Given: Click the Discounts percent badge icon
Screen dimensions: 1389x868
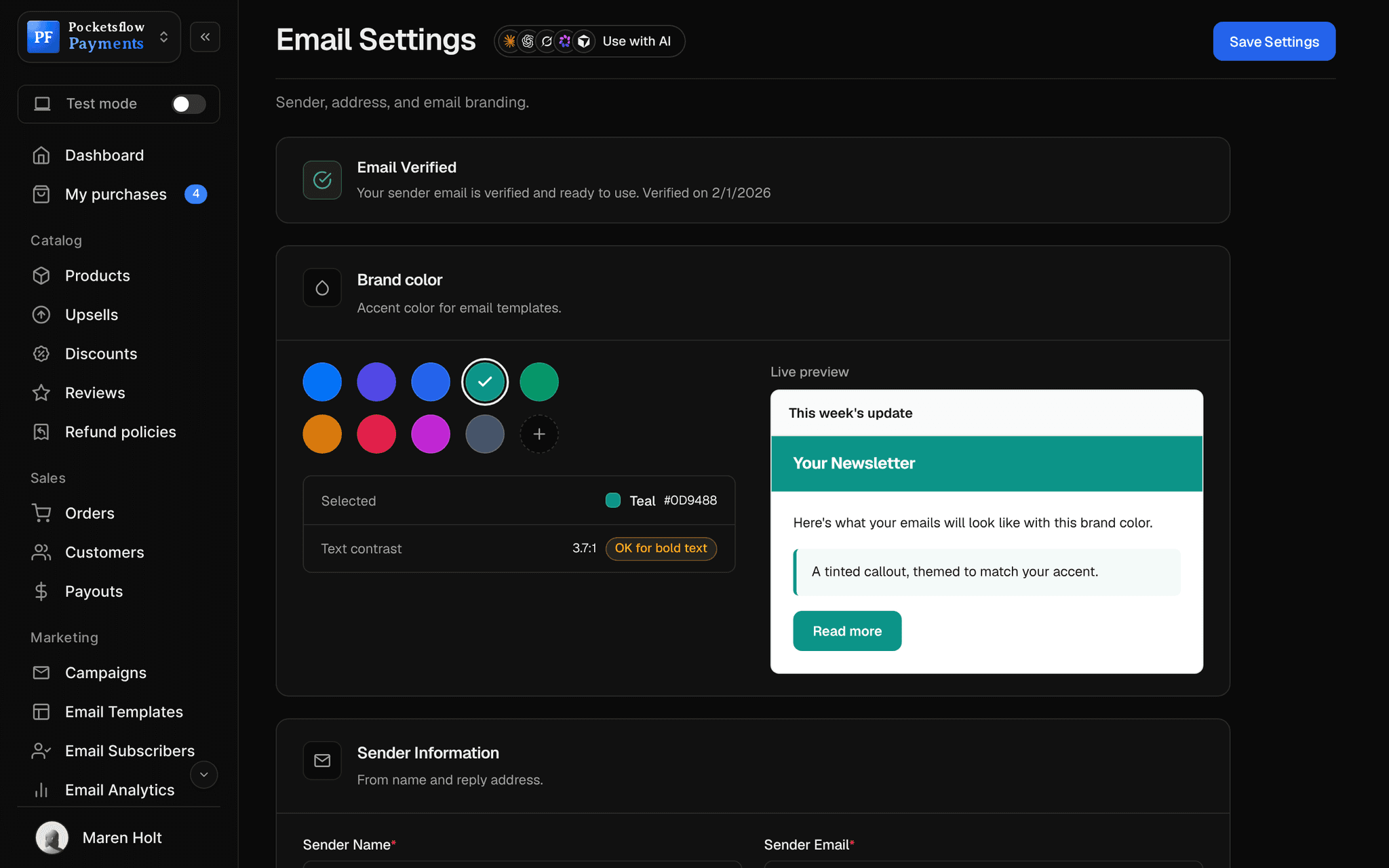Looking at the screenshot, I should tap(41, 354).
